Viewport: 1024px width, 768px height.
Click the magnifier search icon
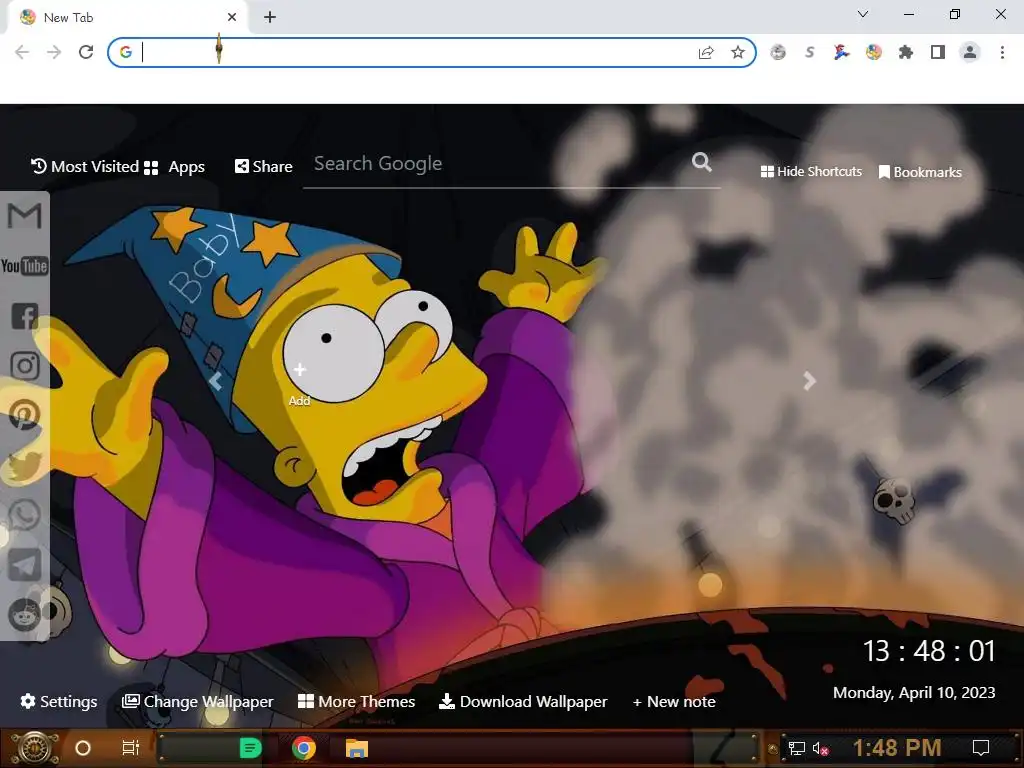point(701,162)
